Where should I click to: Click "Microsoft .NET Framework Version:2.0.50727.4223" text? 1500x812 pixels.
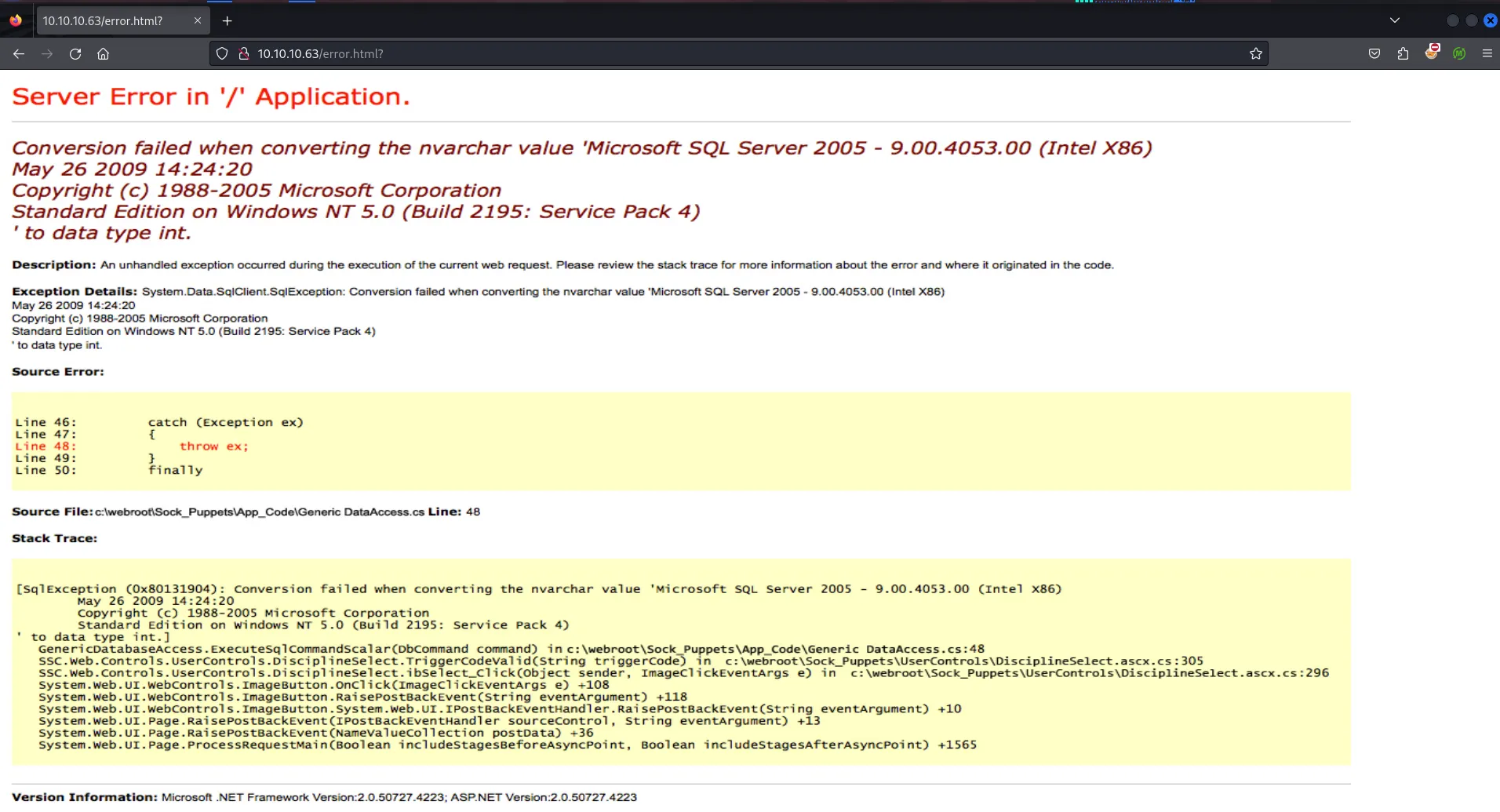(303, 797)
